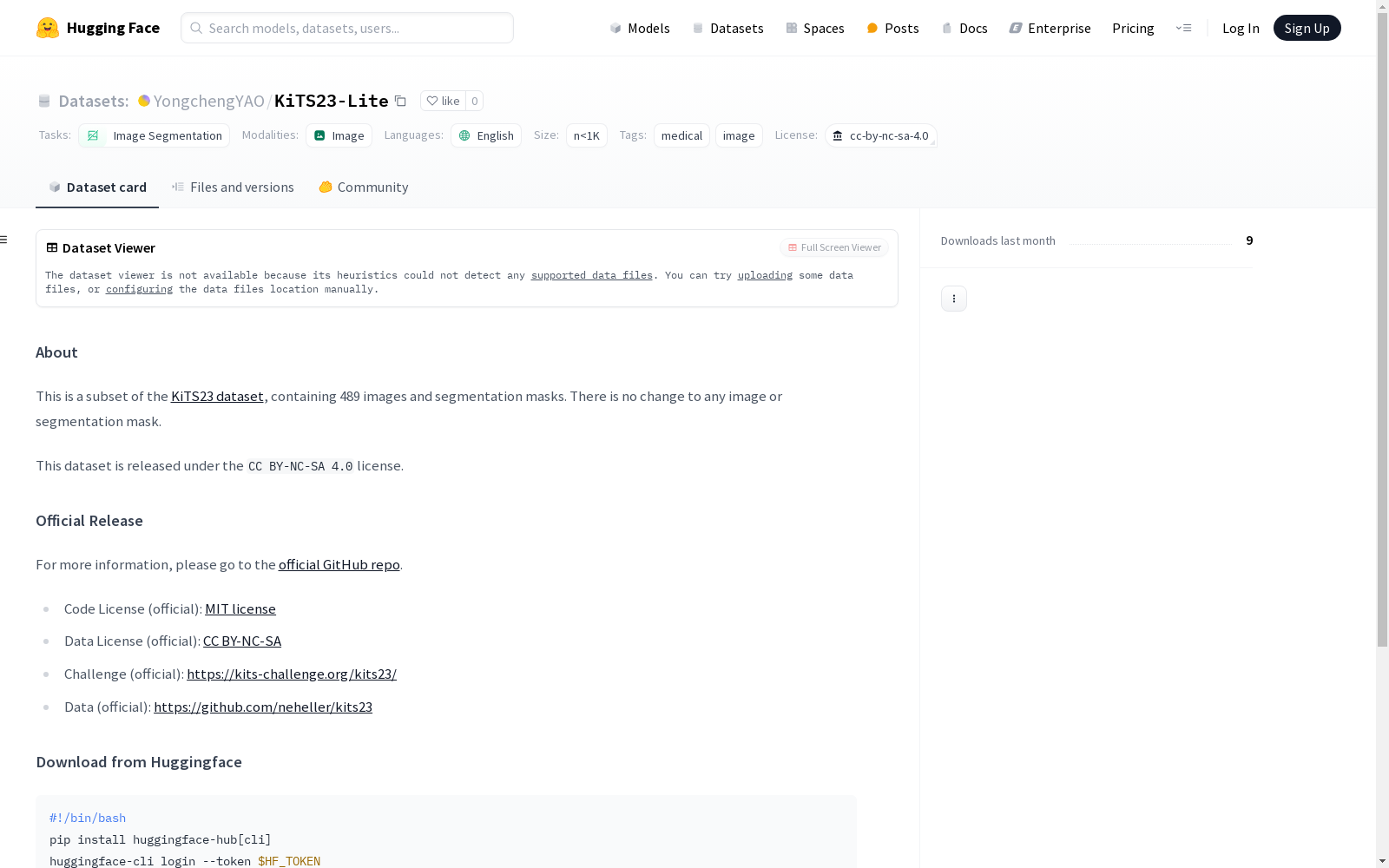The height and width of the screenshot is (868, 1389).
Task: Click the Dataset Viewer heading
Action: (109, 247)
